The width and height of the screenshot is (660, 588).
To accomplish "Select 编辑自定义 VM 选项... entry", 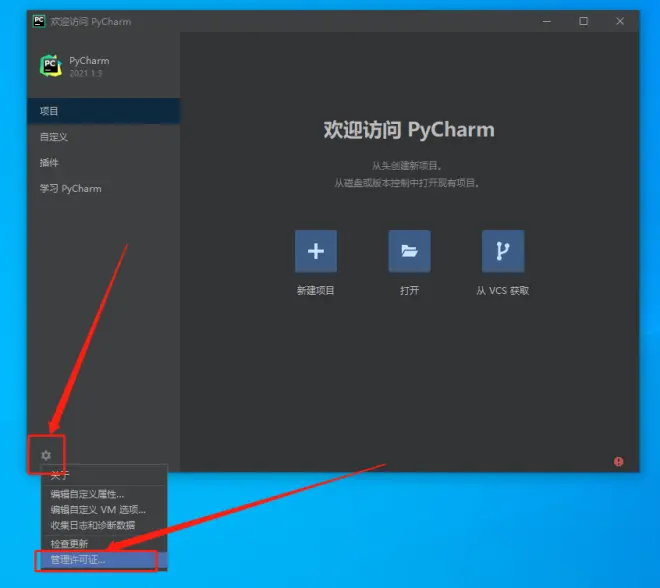I will (x=104, y=510).
